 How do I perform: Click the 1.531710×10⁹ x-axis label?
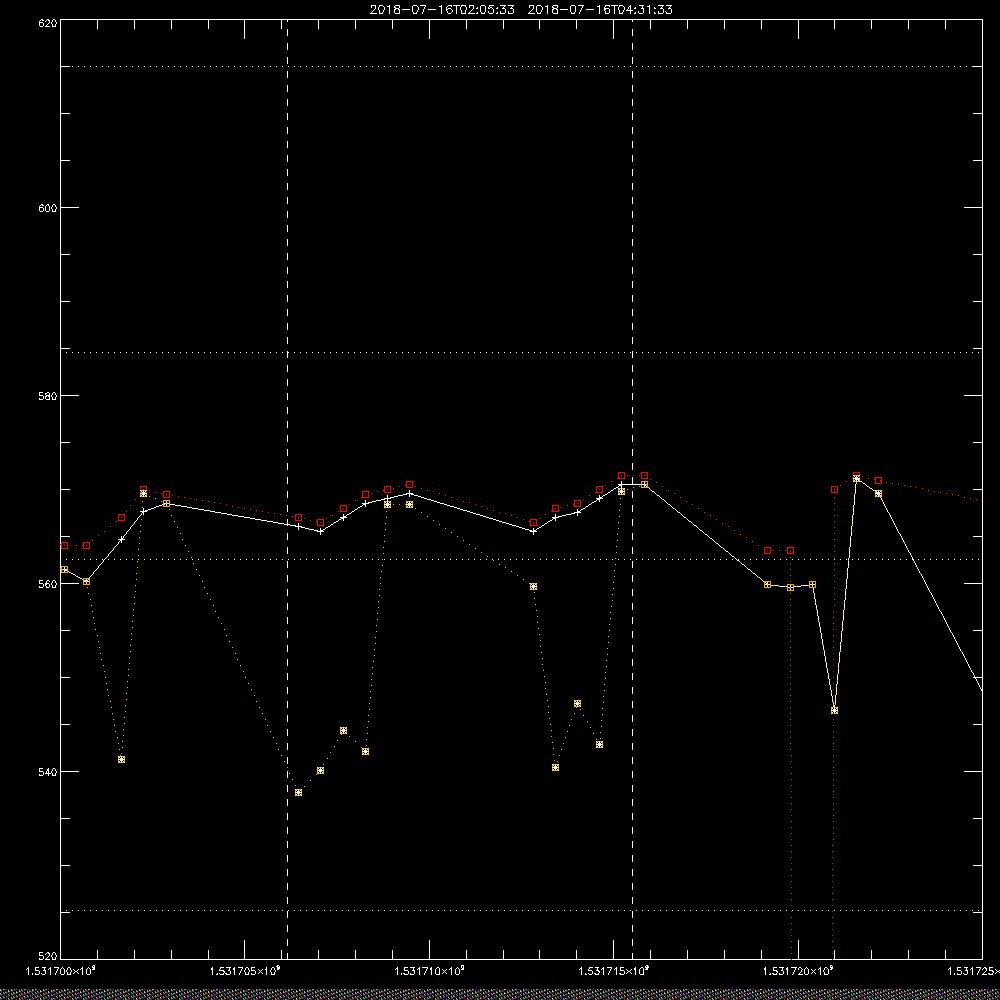point(429,971)
